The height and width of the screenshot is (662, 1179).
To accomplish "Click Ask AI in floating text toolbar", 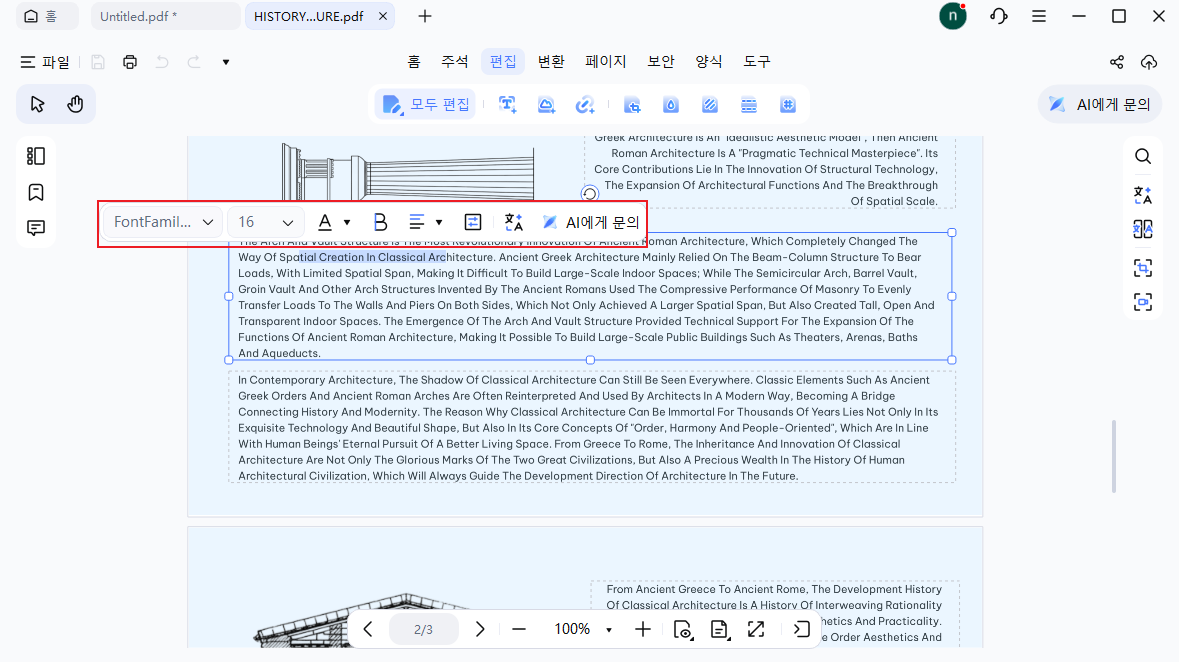I will [591, 222].
